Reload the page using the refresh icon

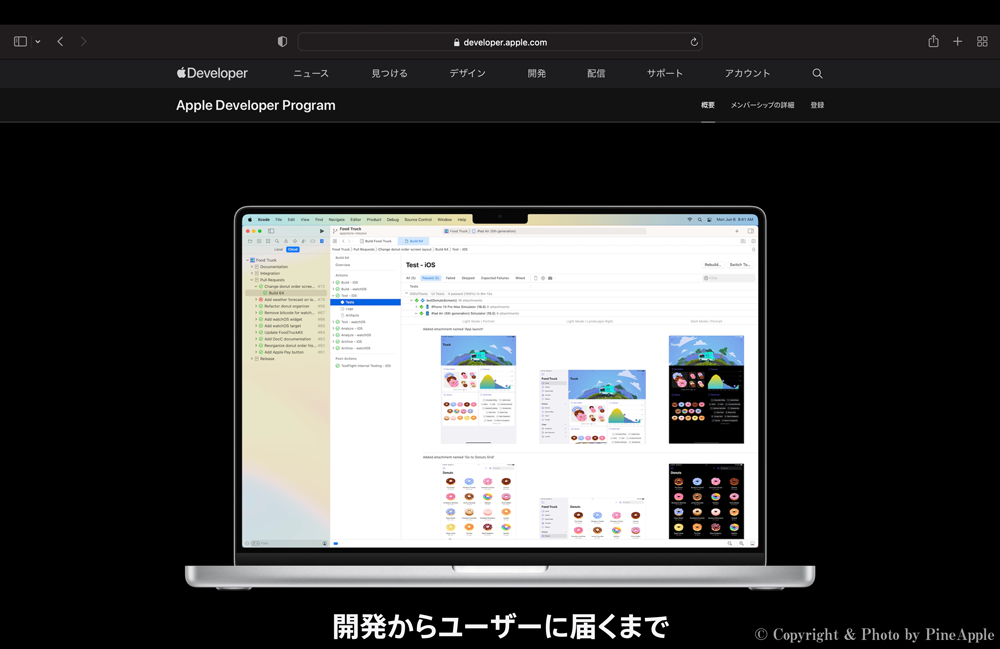(x=694, y=41)
